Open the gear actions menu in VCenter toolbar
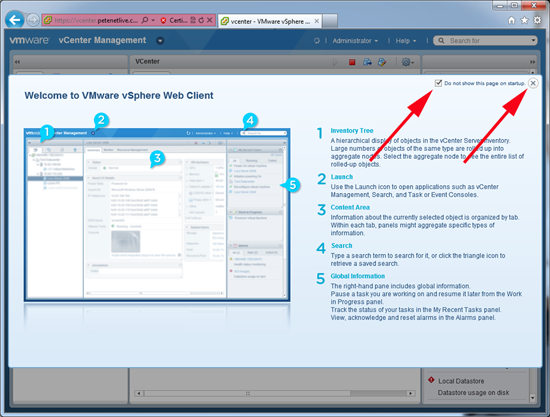Image resolution: width=550 pixels, height=417 pixels. tap(408, 62)
